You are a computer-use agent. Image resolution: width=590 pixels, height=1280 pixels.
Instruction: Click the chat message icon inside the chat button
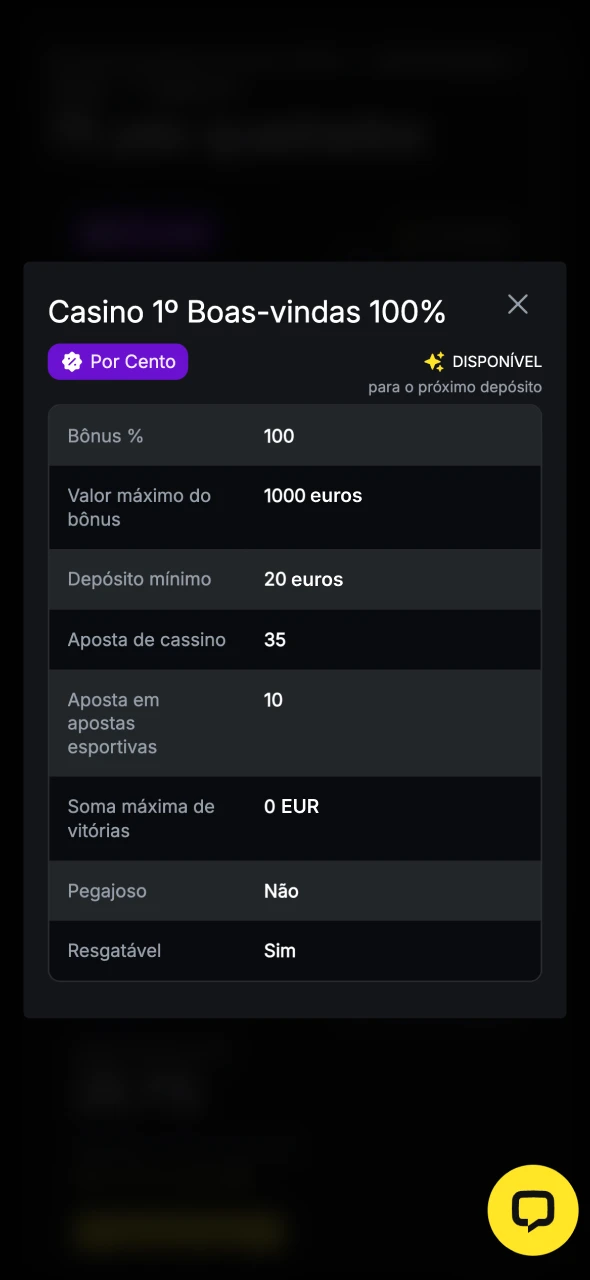533,1210
